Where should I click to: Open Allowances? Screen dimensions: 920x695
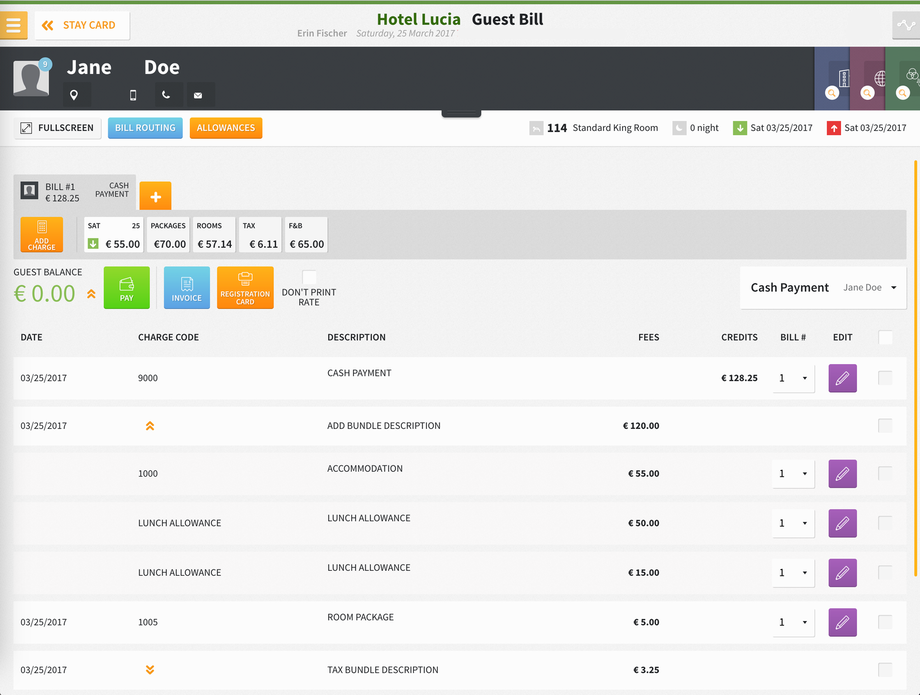pos(226,128)
